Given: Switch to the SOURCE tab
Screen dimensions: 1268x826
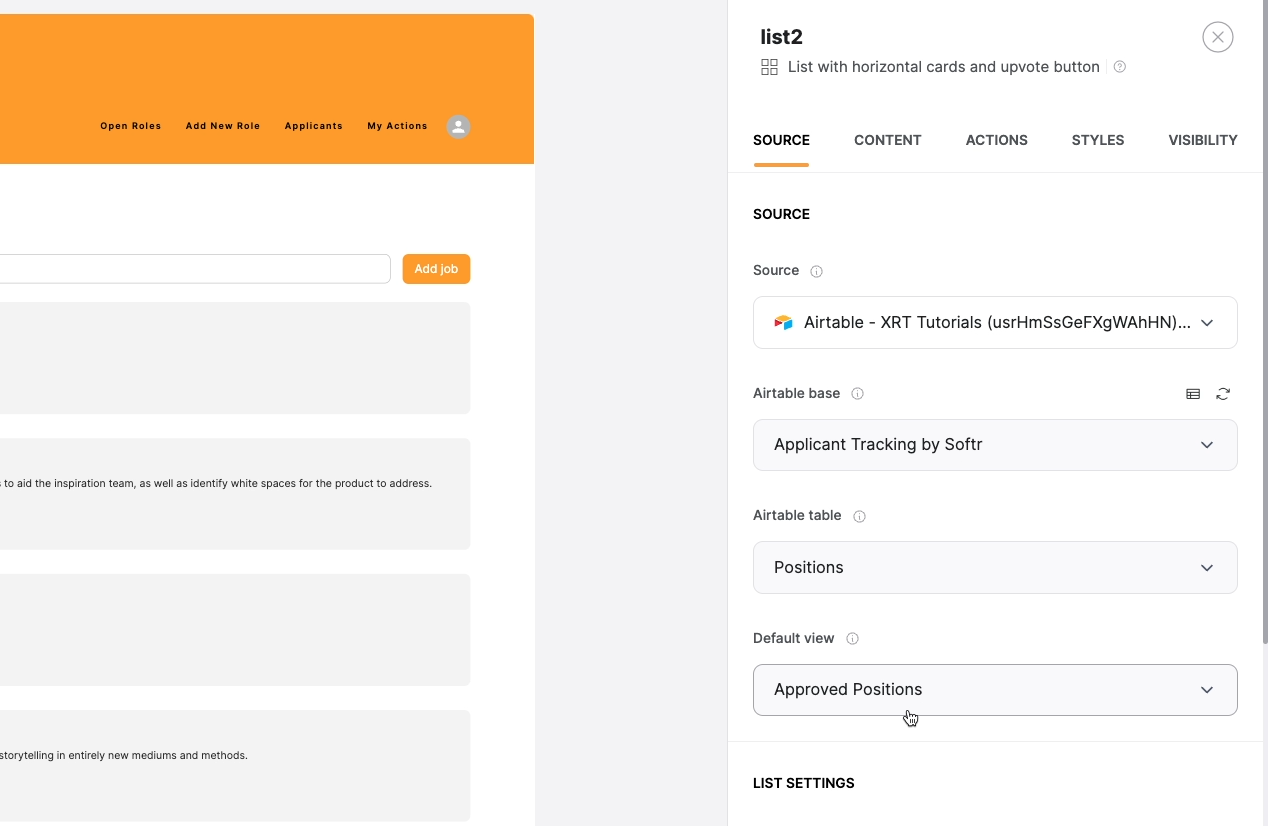Looking at the screenshot, I should (781, 140).
